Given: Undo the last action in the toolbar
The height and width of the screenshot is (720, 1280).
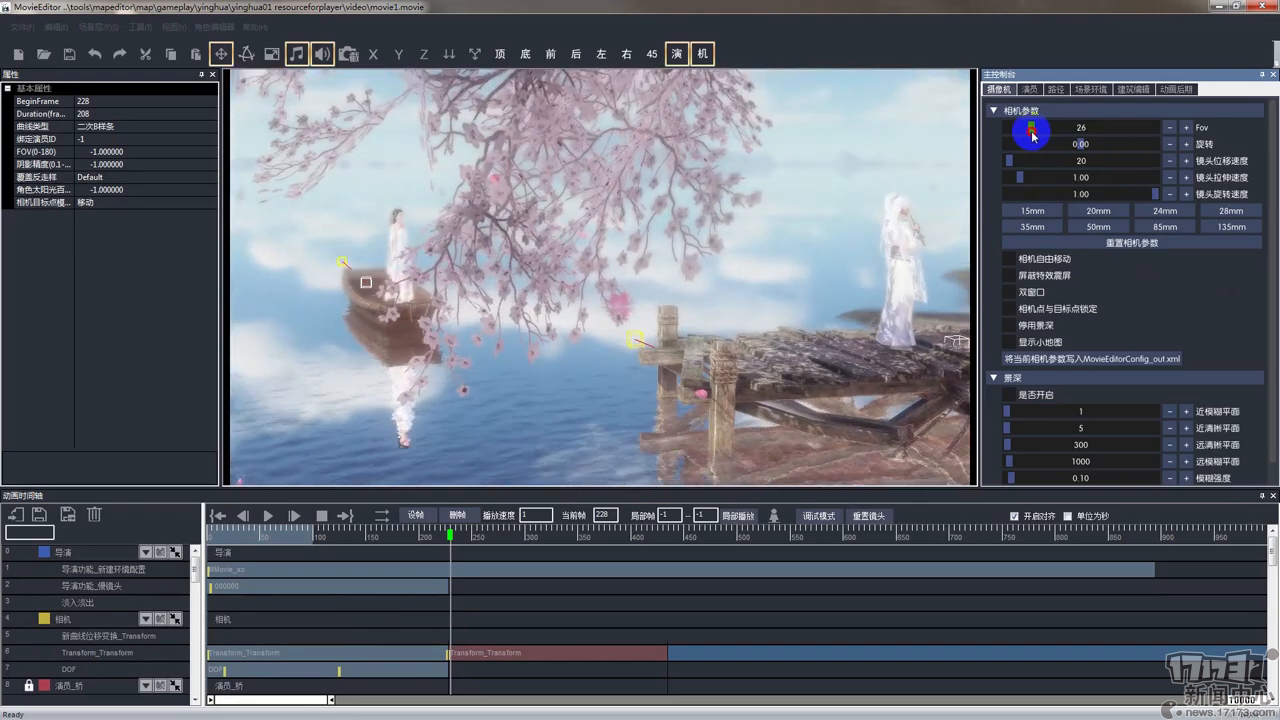Looking at the screenshot, I should pos(95,54).
